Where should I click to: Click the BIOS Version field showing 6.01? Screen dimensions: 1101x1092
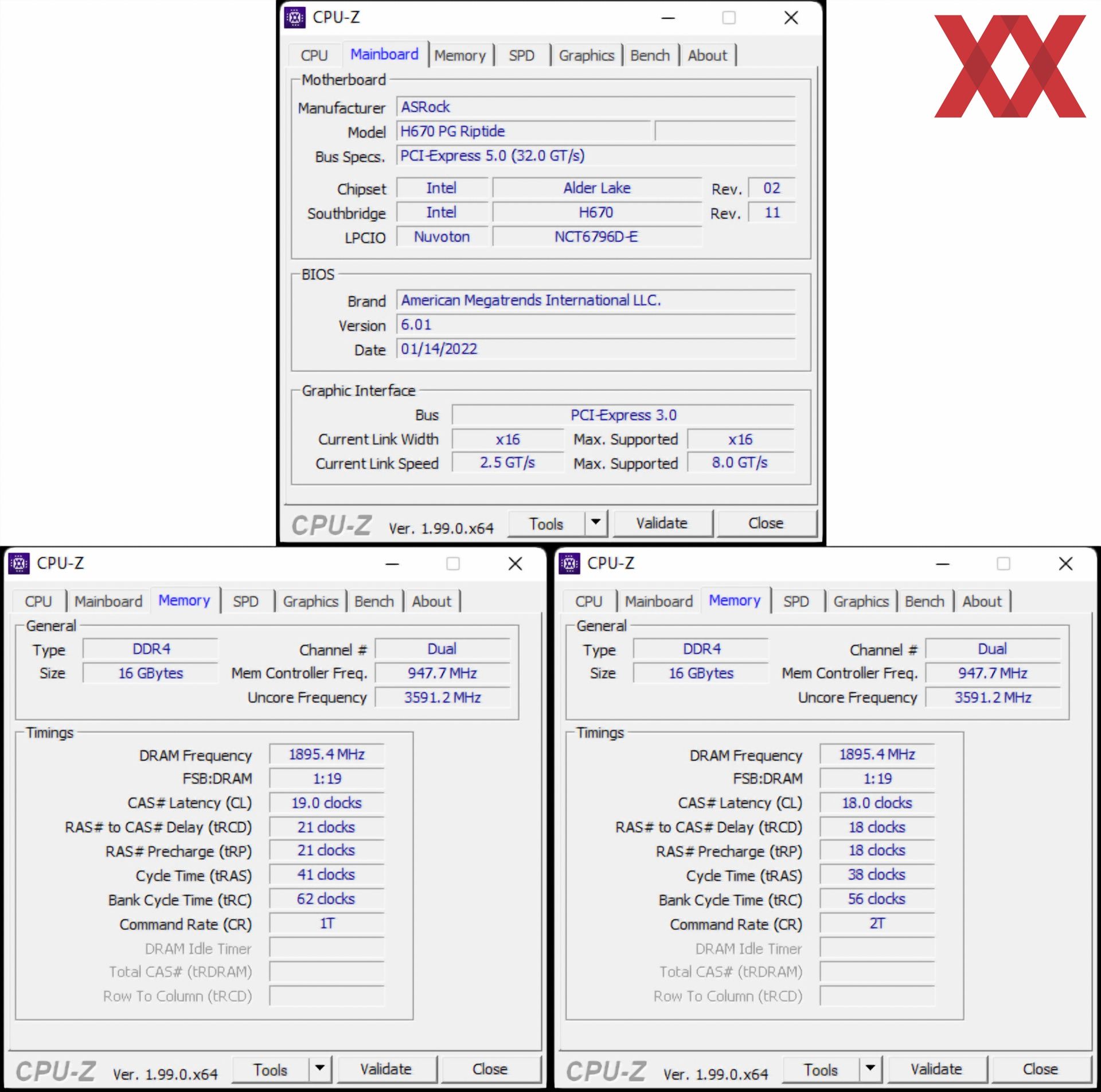click(x=596, y=325)
